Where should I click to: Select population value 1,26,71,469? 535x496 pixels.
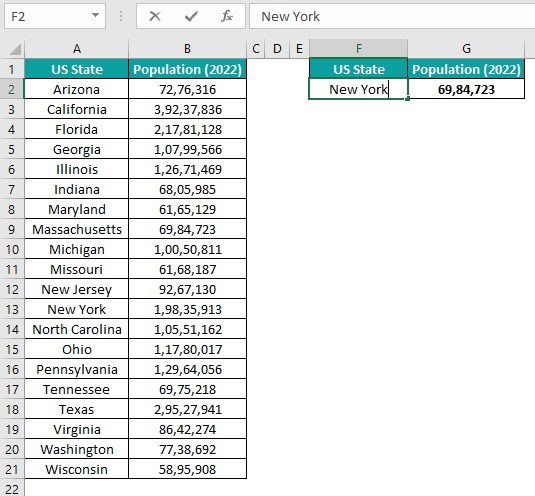click(x=187, y=169)
